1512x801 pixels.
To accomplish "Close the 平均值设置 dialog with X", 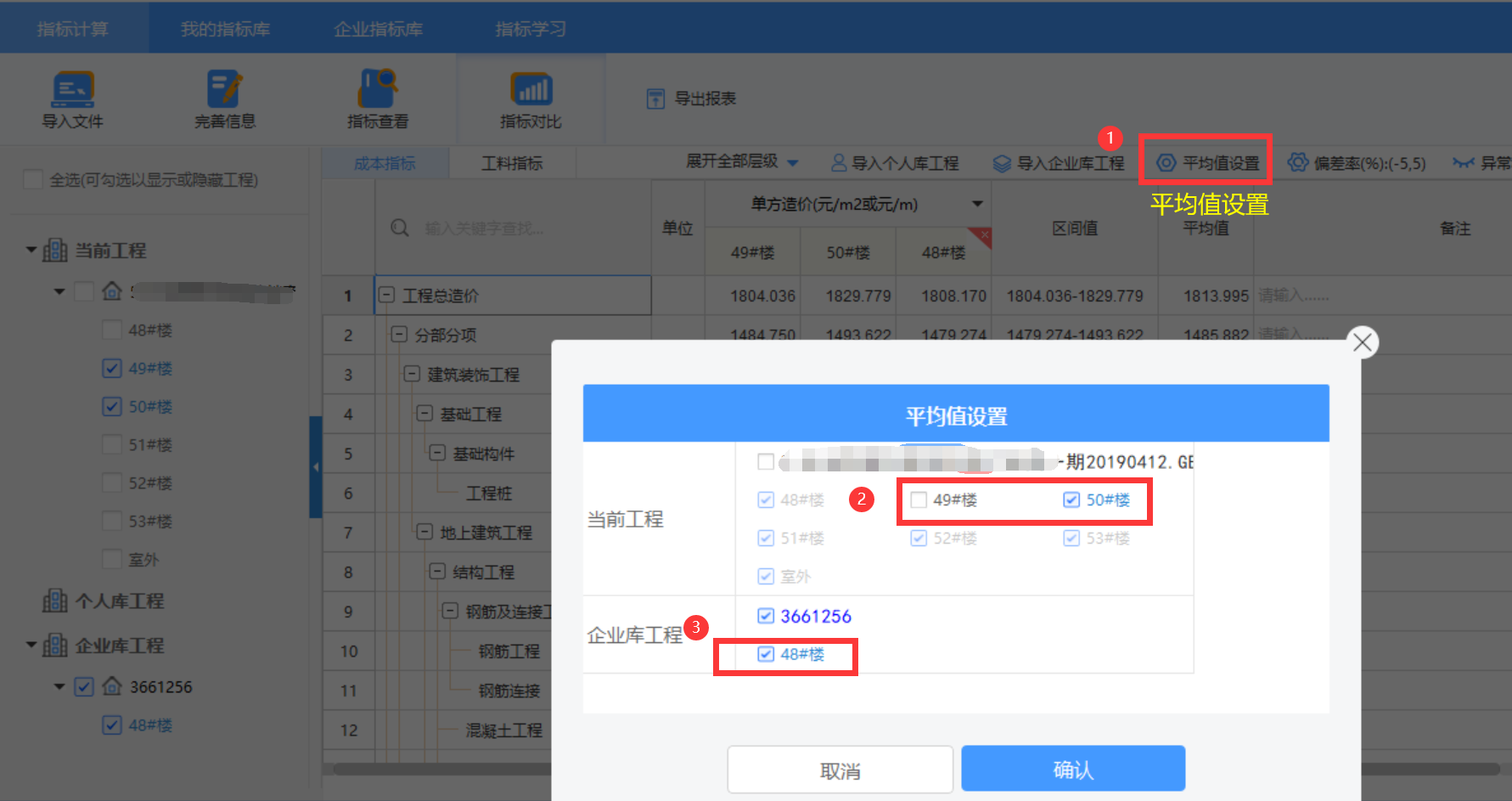I will click(1363, 342).
